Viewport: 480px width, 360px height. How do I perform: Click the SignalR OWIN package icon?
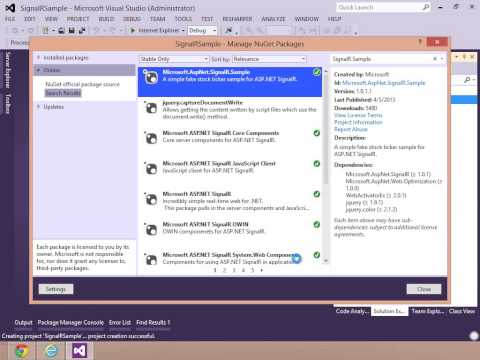click(151, 230)
